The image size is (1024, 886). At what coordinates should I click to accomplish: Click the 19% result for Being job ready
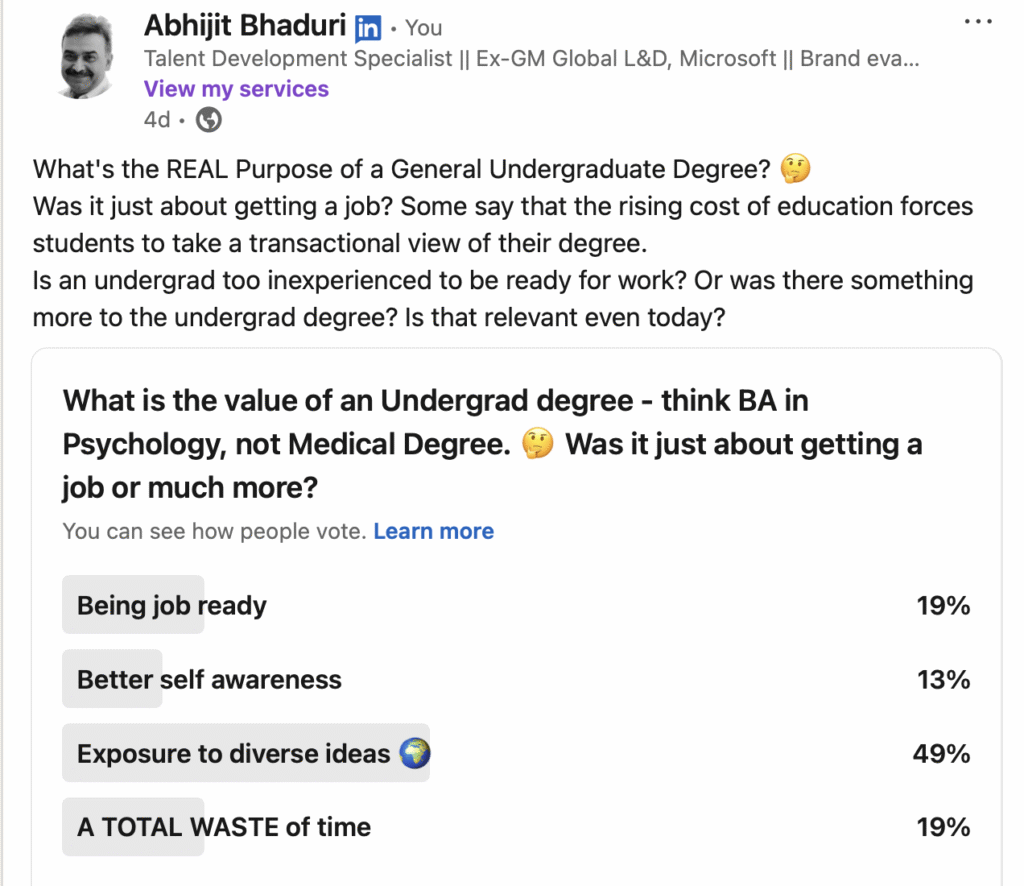click(x=943, y=605)
